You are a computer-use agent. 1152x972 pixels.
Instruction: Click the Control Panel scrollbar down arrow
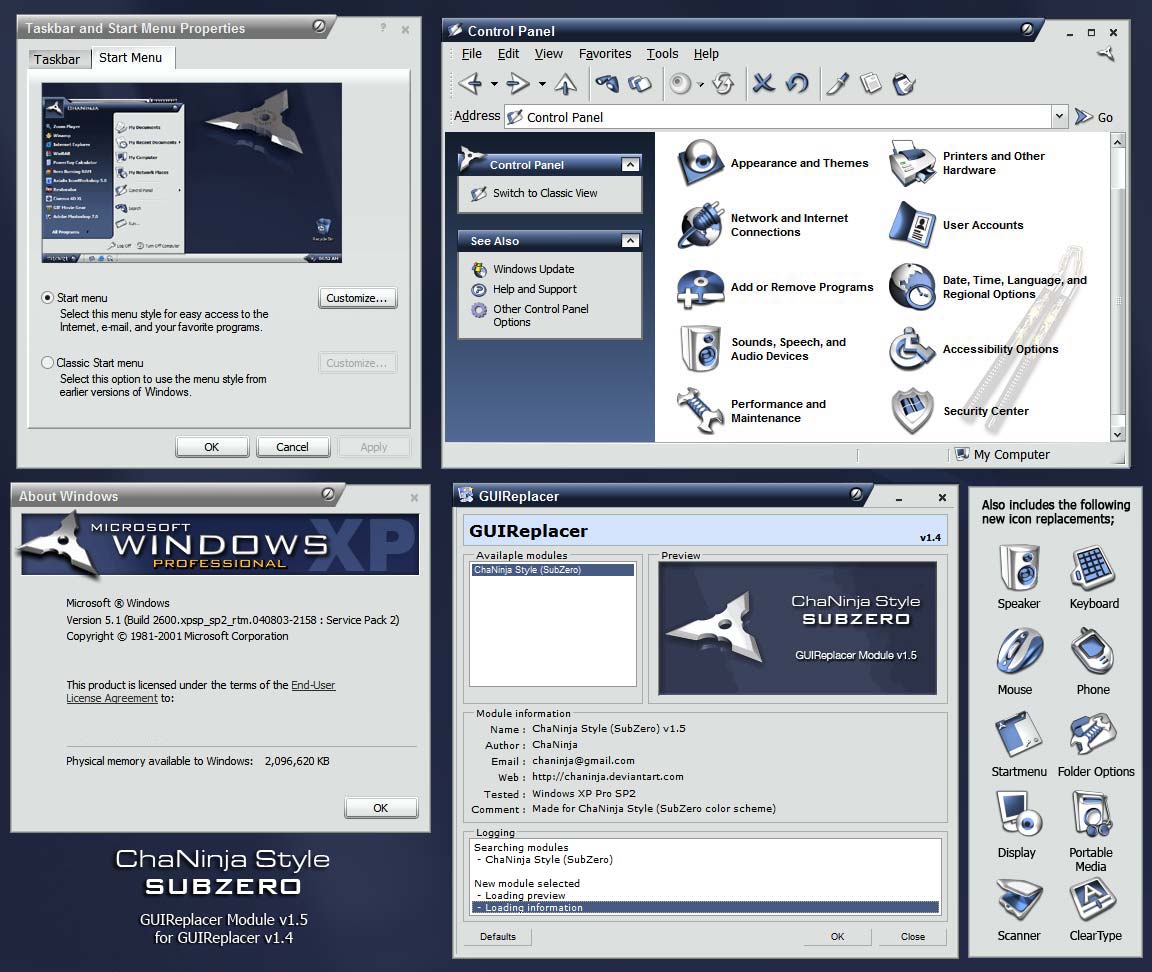1117,434
